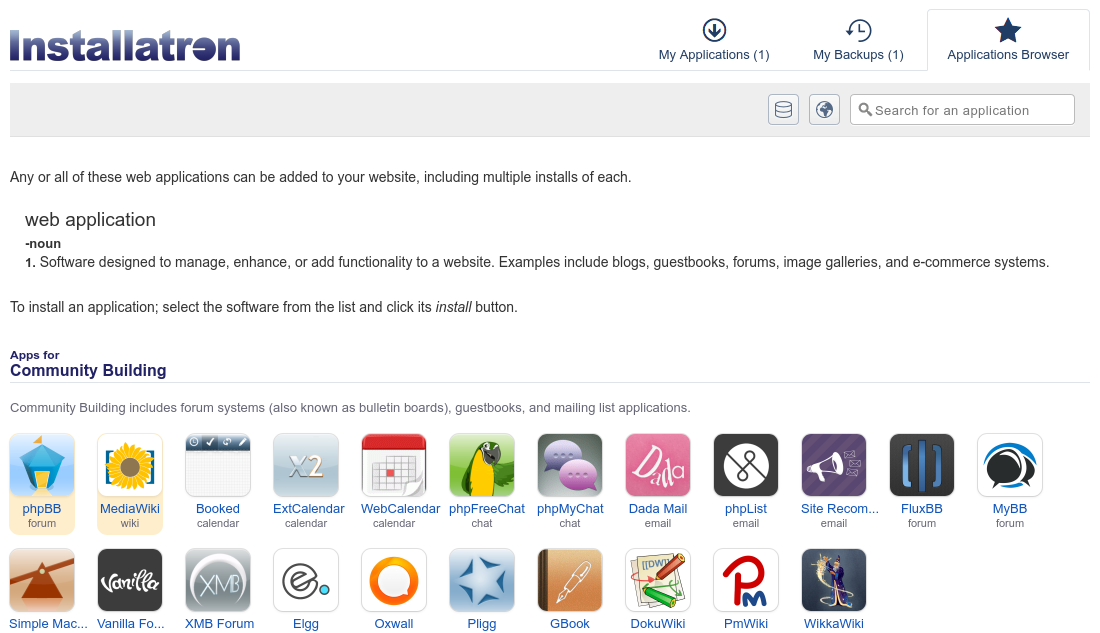Open the Oxwall text link

(x=394, y=624)
